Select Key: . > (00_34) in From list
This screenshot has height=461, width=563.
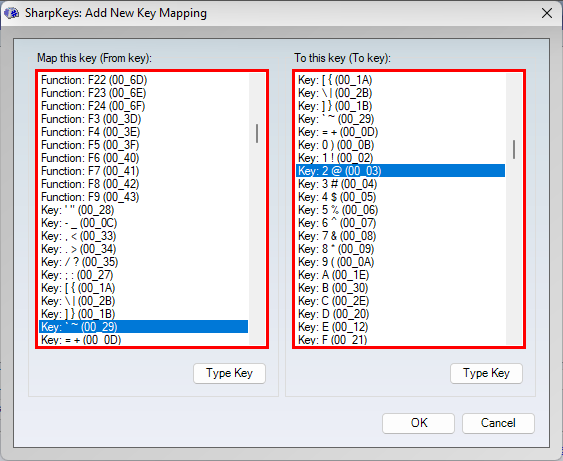[x=143, y=249]
